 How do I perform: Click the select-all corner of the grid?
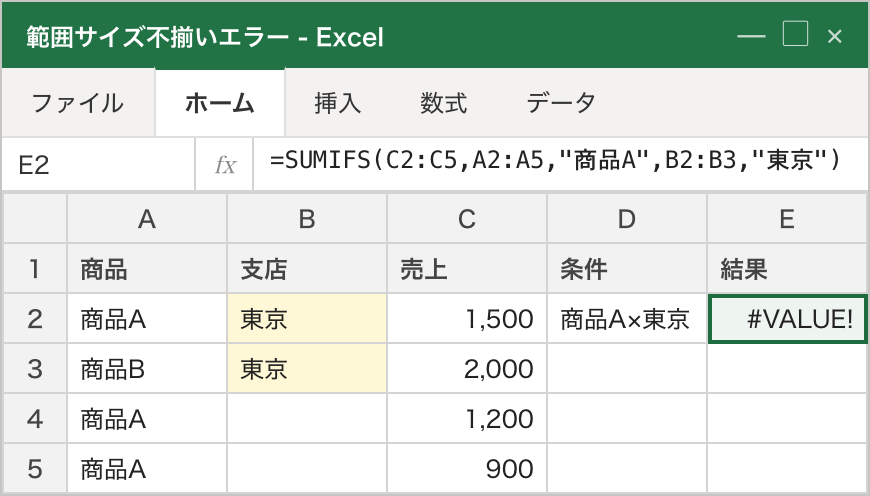pos(35,219)
